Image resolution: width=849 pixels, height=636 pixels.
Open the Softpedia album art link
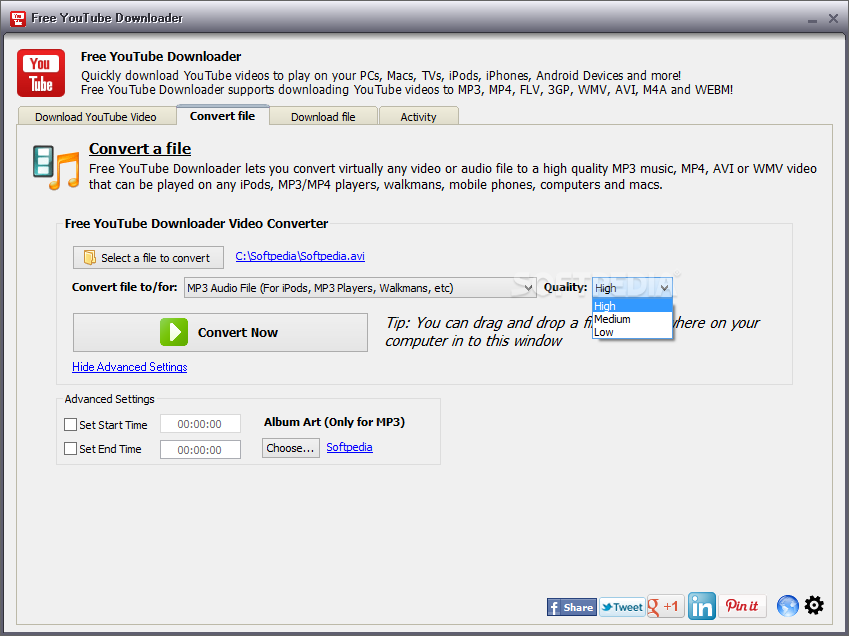349,447
